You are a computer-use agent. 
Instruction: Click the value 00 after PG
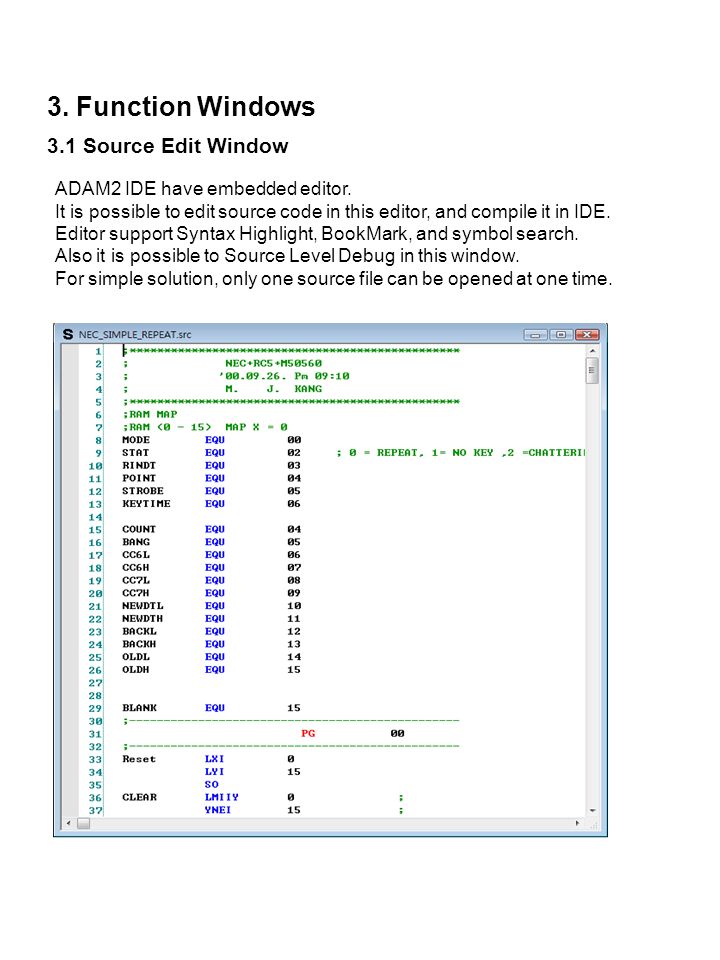pos(397,733)
